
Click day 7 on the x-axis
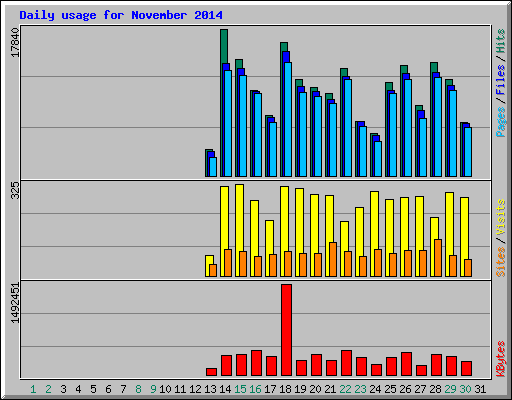pyautogui.click(x=123, y=389)
